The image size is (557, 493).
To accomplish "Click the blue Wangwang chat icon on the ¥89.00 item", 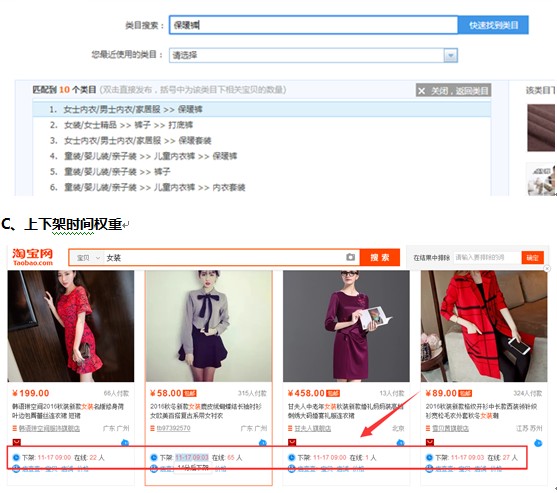I will 538,443.
